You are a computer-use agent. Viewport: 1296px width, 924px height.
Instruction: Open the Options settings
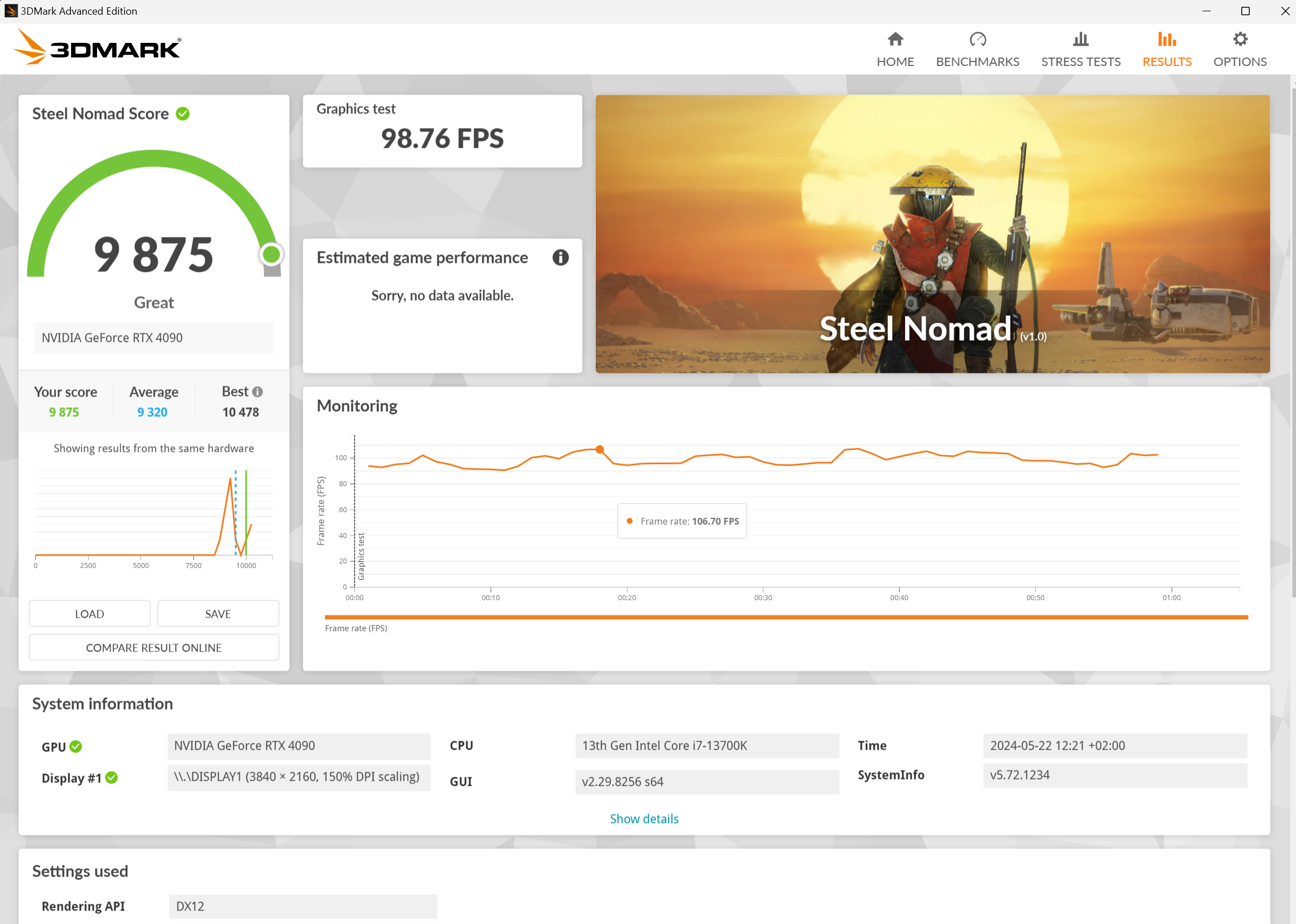click(x=1240, y=49)
